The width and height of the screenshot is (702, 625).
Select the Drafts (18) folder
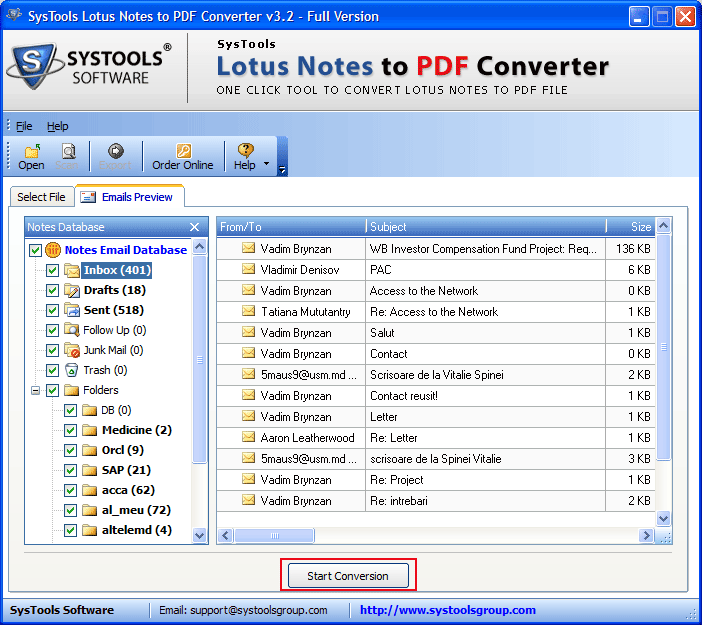[x=115, y=290]
